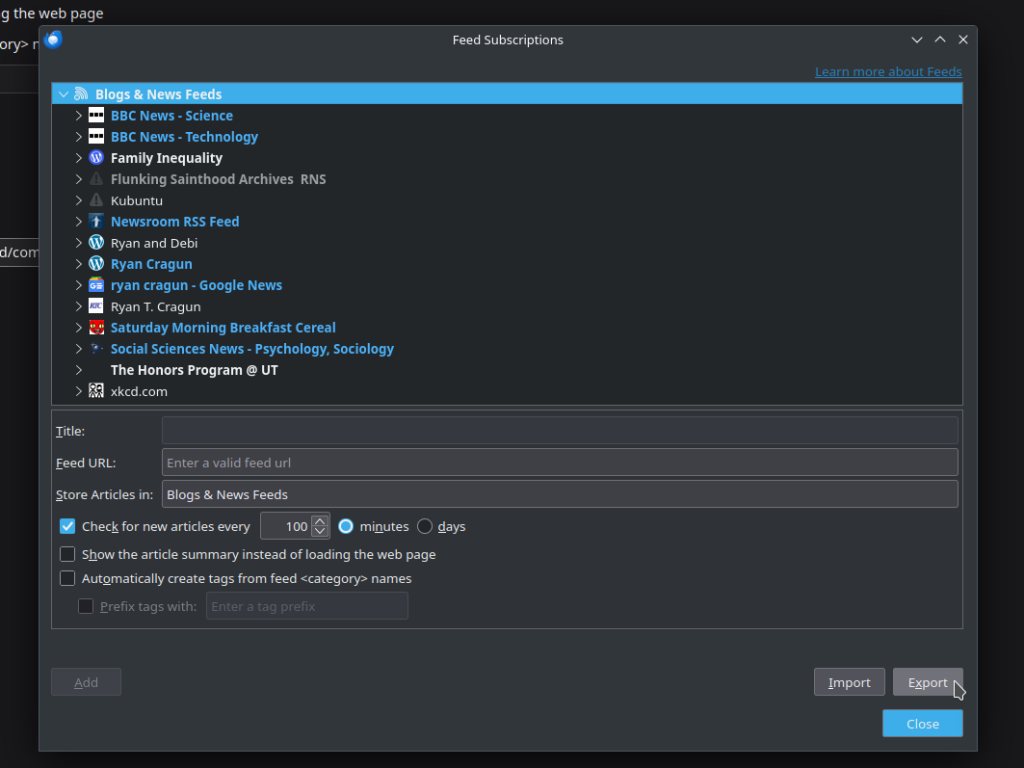Click the Google News icon for ryan cragun

[x=96, y=285]
